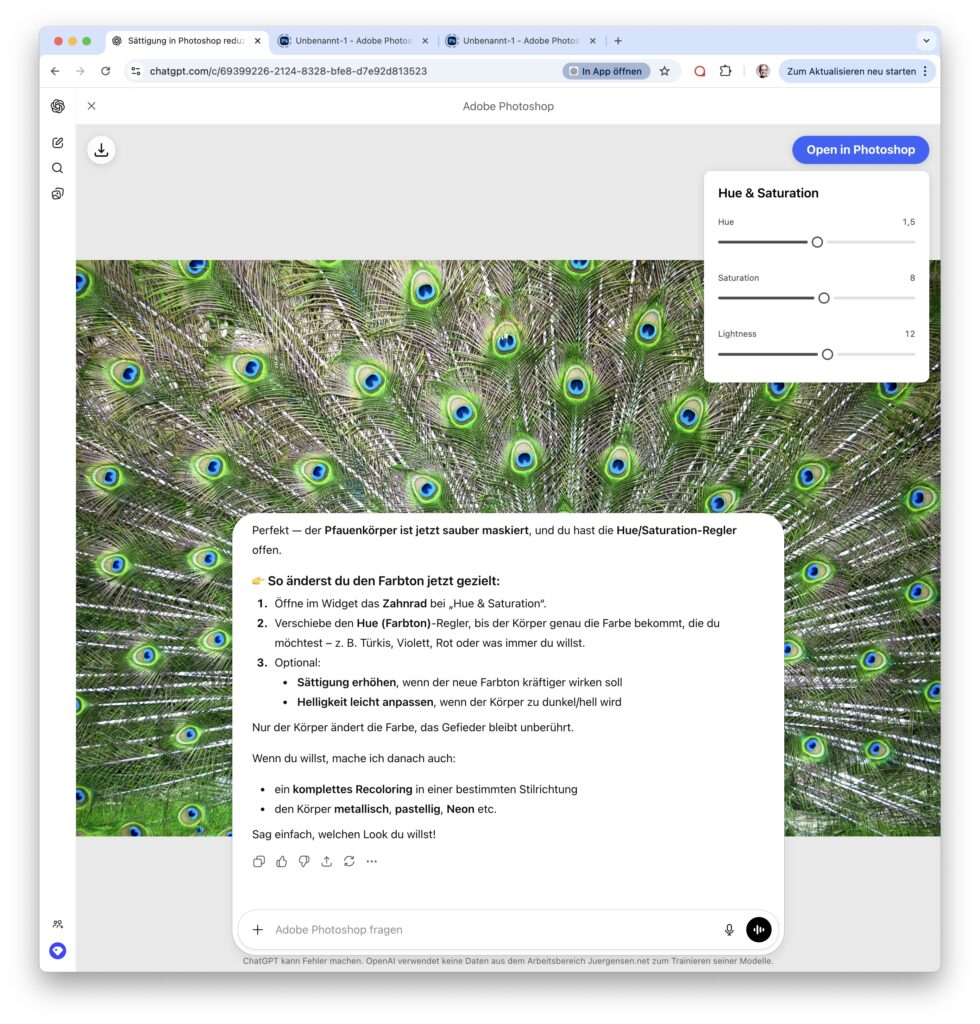Viewport: 980px width, 1024px height.
Task: Open more options ellipsis below the response
Action: click(x=372, y=861)
